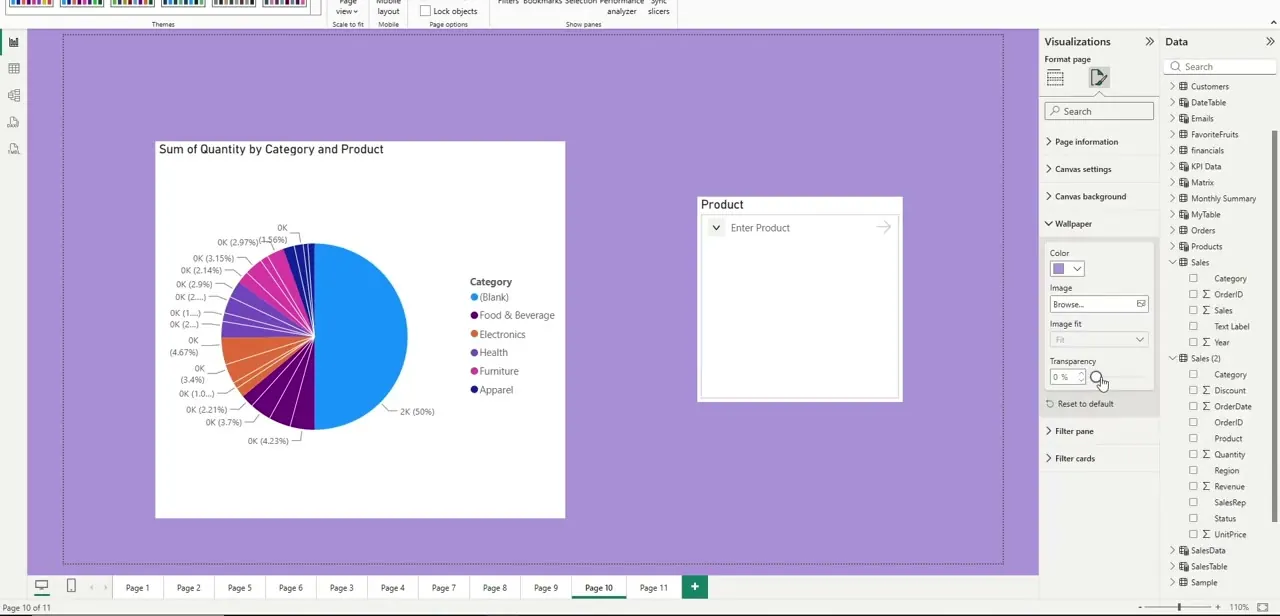The image size is (1280, 616).
Task: Select the Format page brush icon
Action: (1099, 78)
